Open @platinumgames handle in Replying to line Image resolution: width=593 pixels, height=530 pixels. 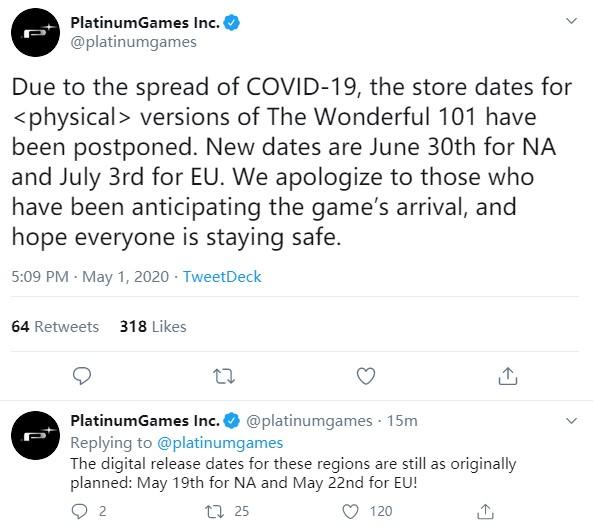coord(220,443)
